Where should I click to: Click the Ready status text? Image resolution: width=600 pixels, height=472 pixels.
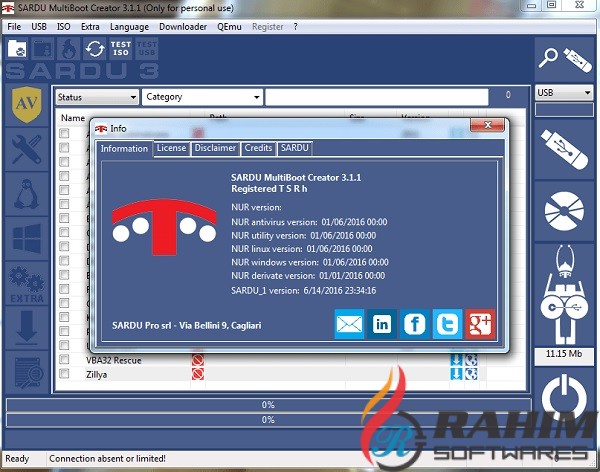17,458
